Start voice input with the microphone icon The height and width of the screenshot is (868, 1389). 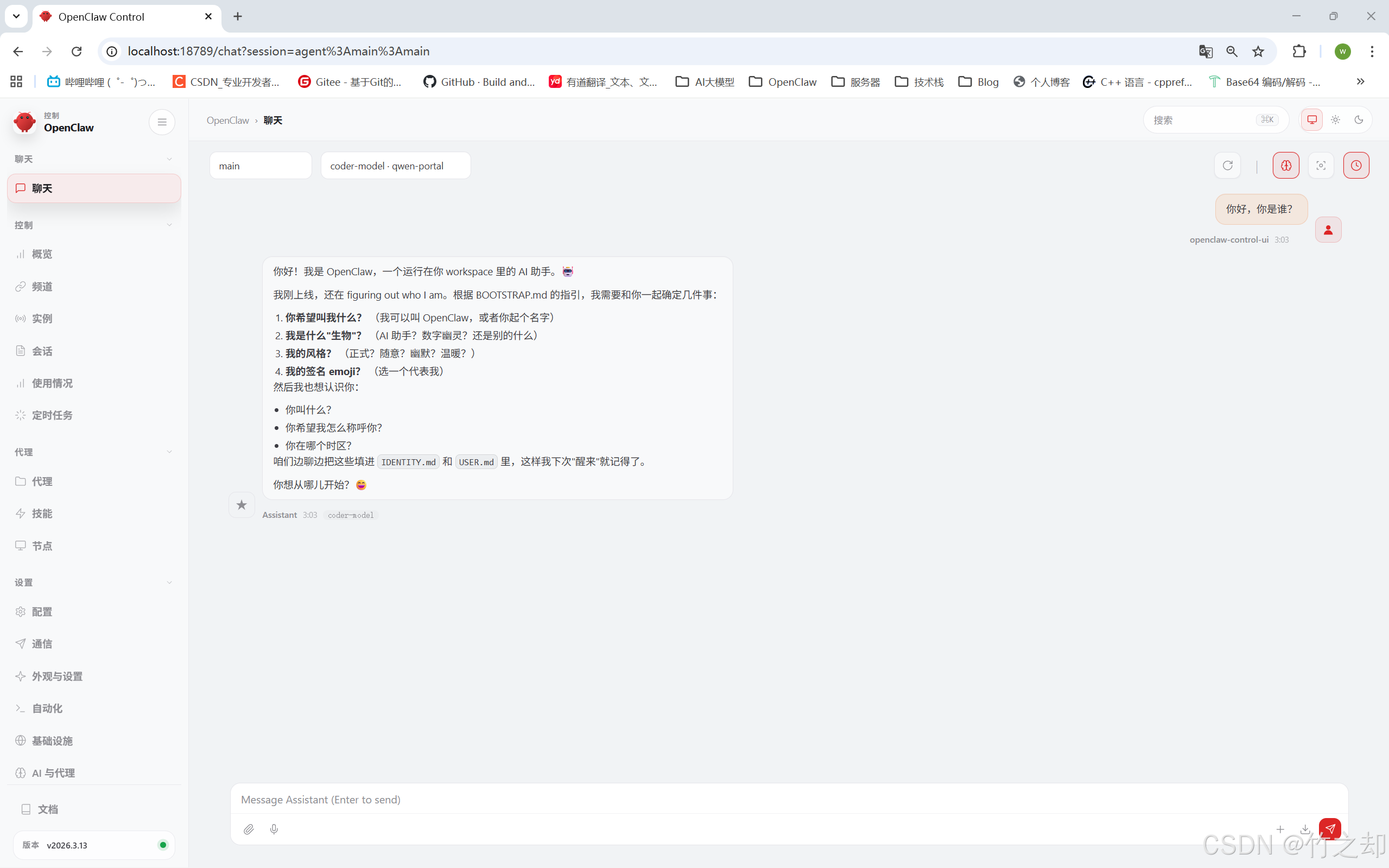[274, 829]
